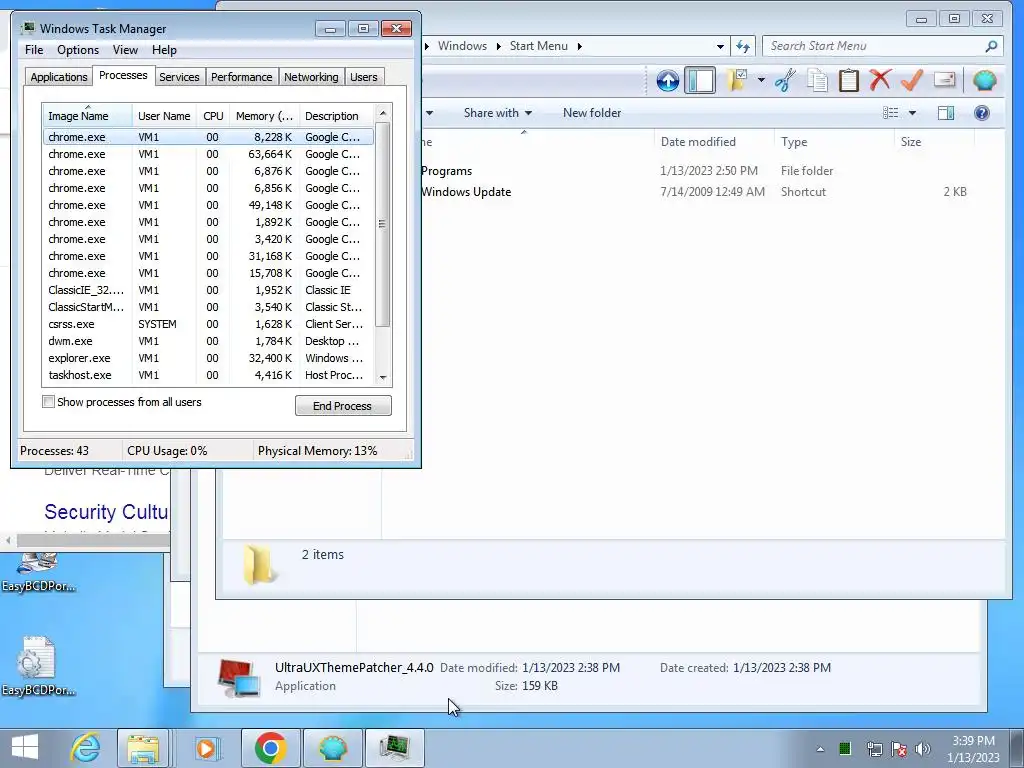
Task: Click the scissors Cut icon
Action: click(x=786, y=80)
